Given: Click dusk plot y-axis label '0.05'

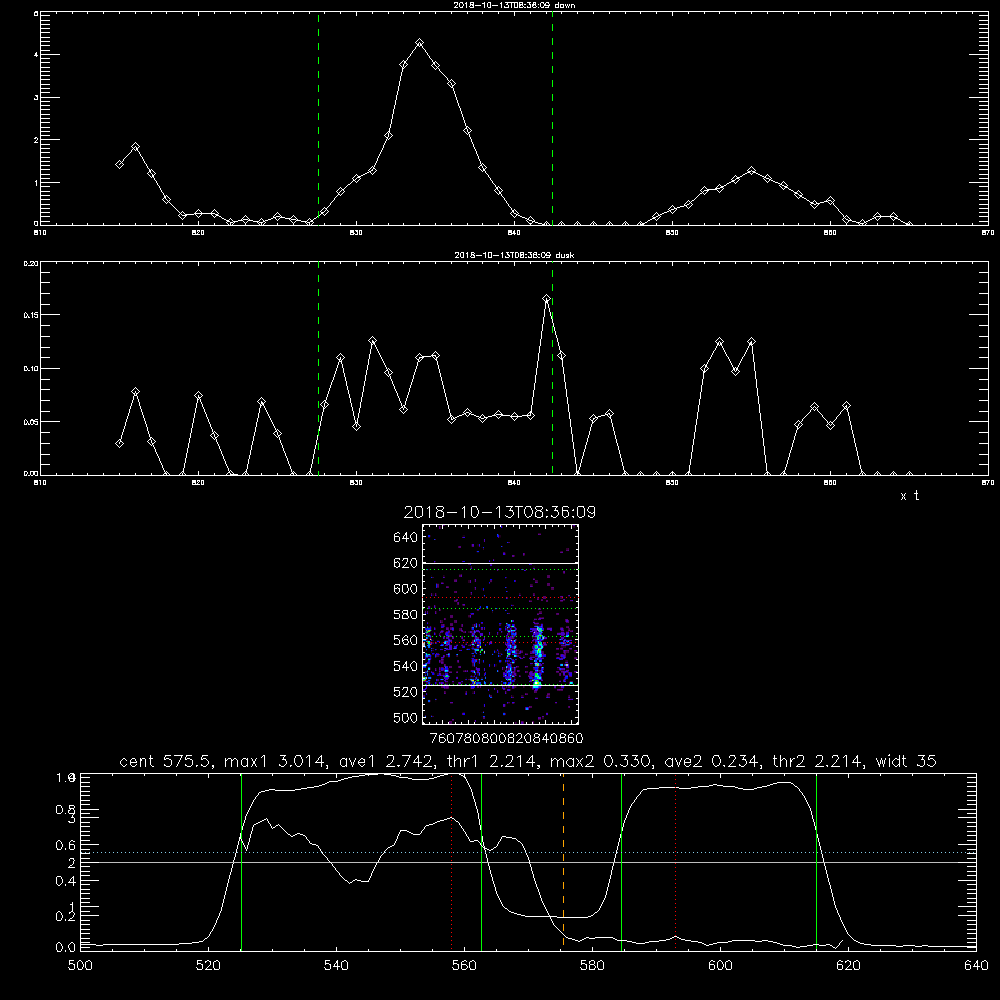Looking at the screenshot, I should click(x=31, y=422).
